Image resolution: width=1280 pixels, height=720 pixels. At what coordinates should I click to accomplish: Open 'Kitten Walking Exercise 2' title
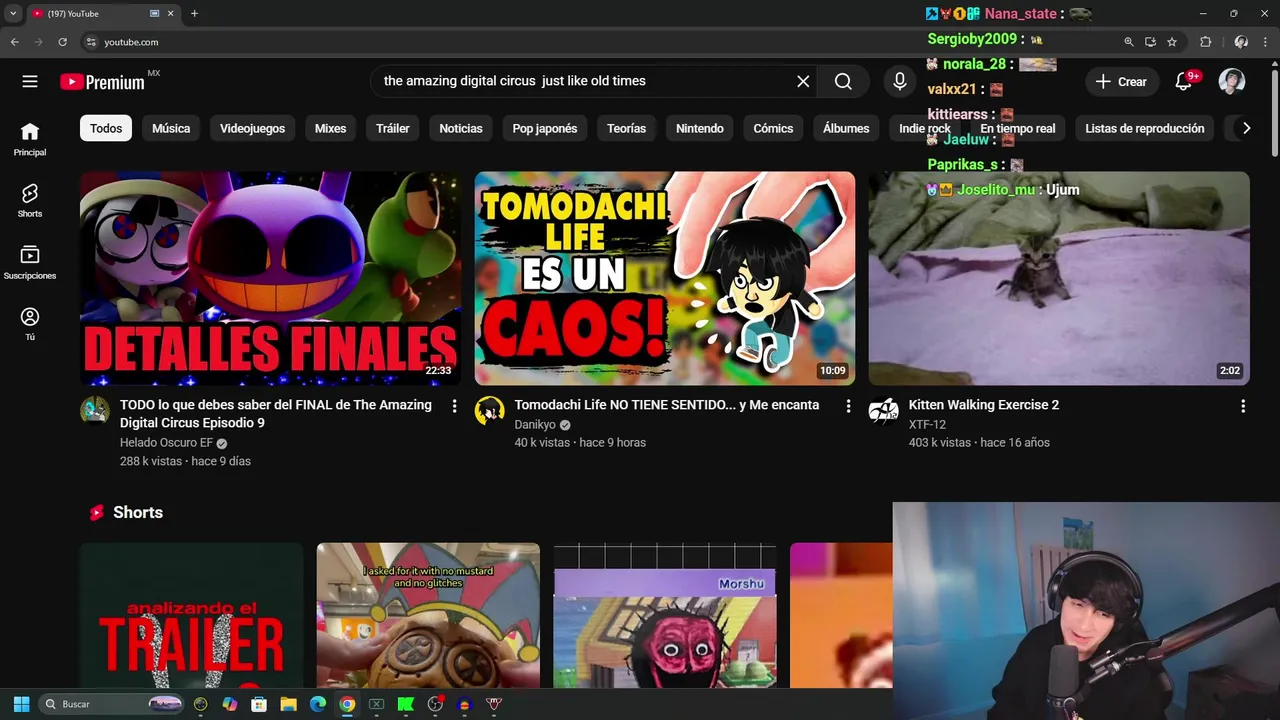[x=984, y=405]
